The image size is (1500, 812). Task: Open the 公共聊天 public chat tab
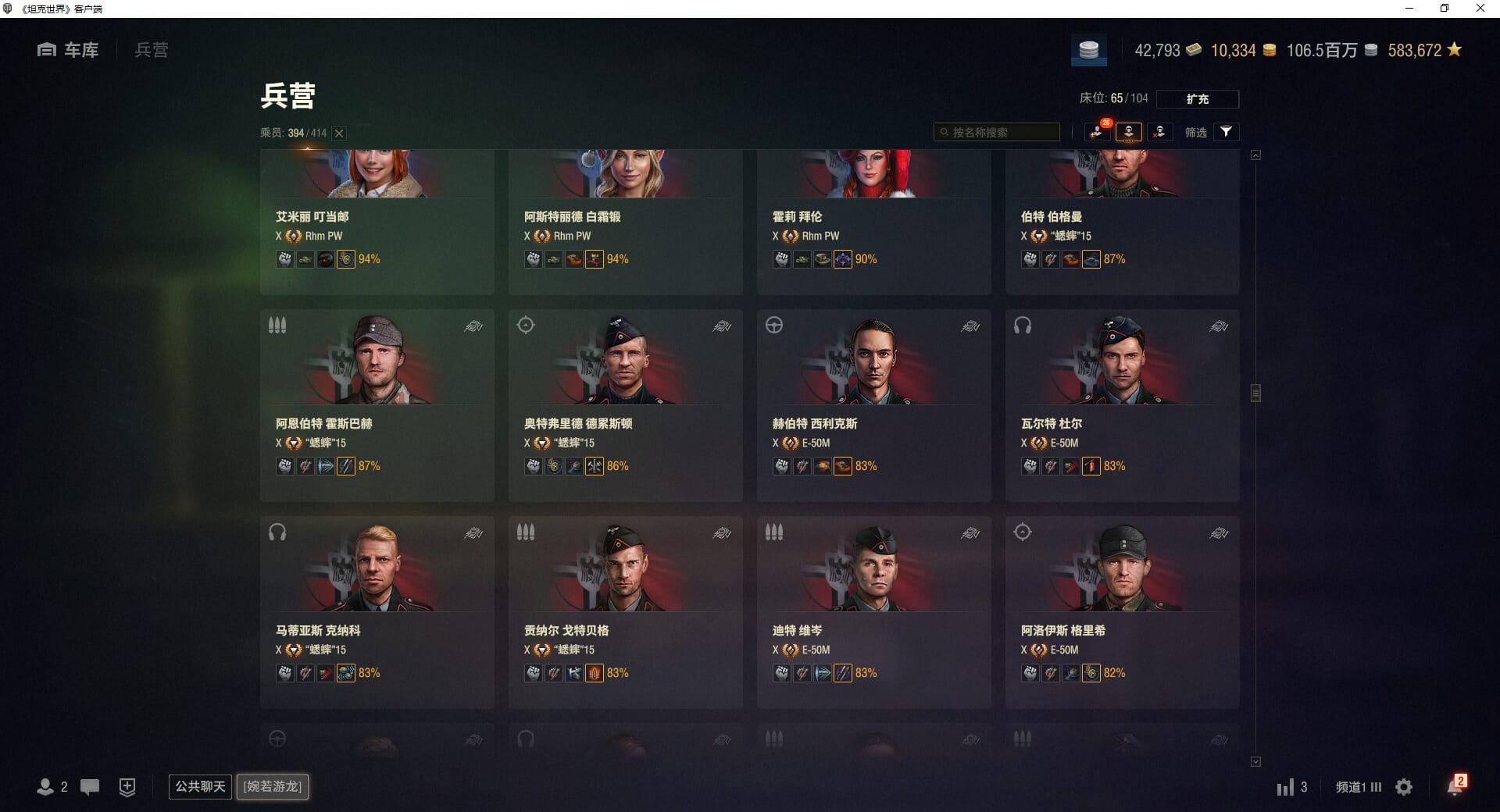[x=200, y=786]
